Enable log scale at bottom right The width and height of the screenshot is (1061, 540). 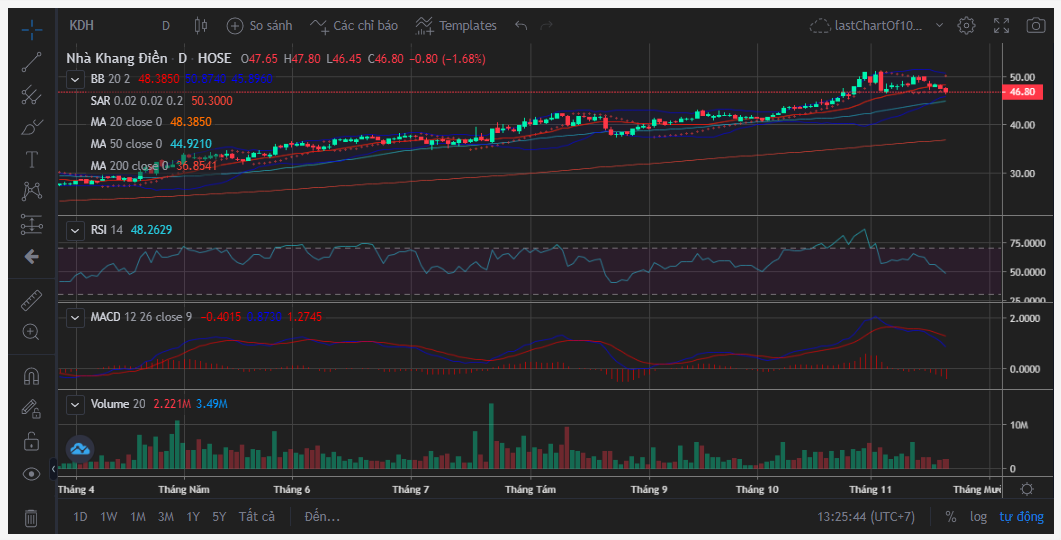978,517
